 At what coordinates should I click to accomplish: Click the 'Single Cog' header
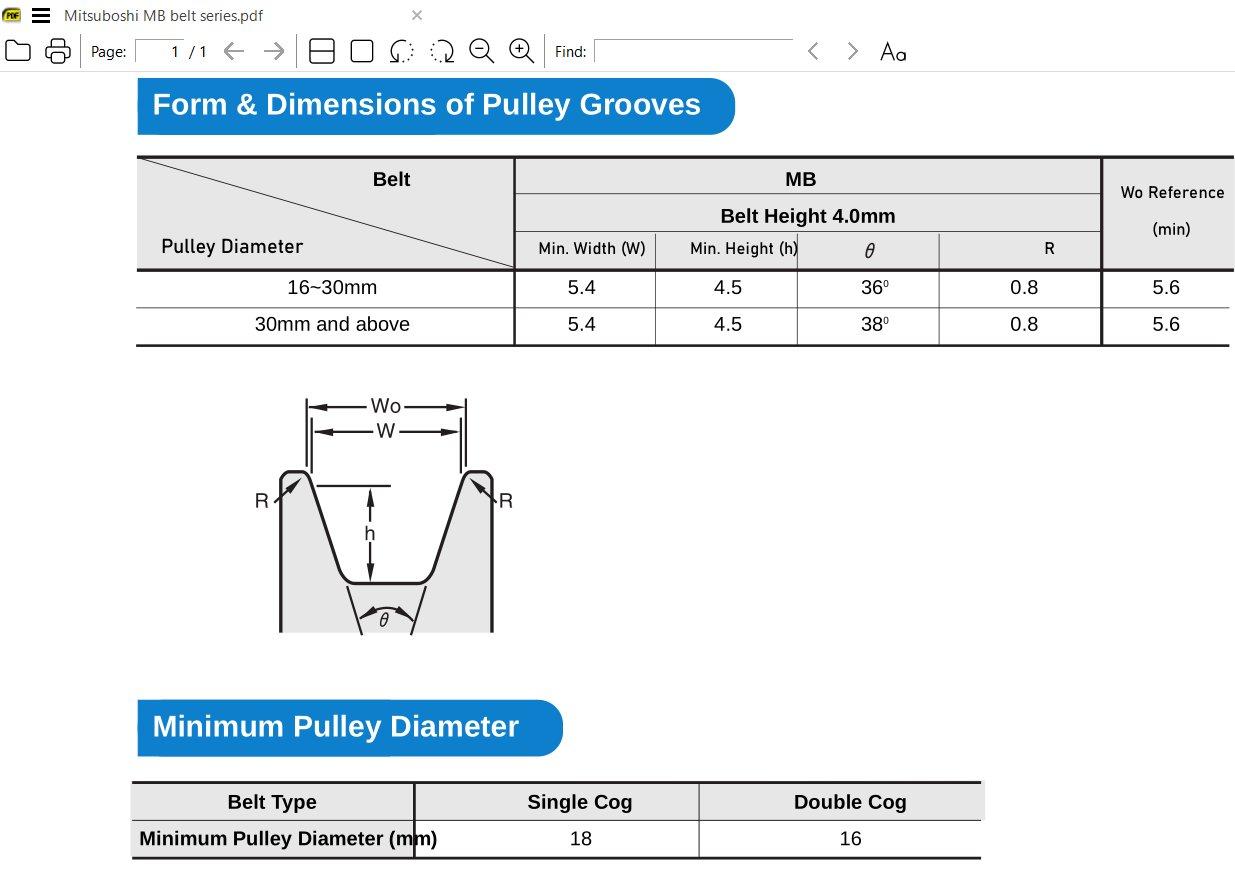tap(580, 802)
